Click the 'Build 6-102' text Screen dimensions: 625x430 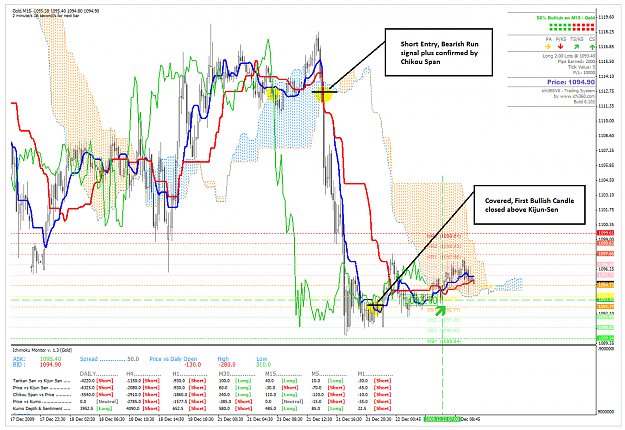[584, 102]
